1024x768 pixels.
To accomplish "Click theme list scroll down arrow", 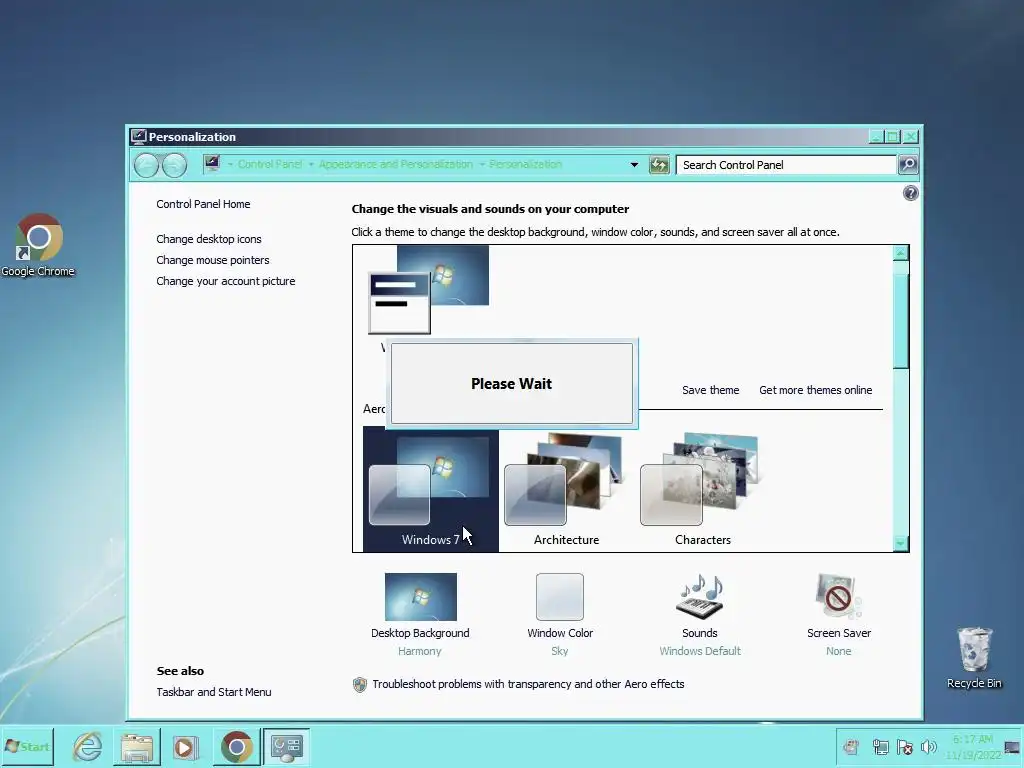I will coord(901,543).
